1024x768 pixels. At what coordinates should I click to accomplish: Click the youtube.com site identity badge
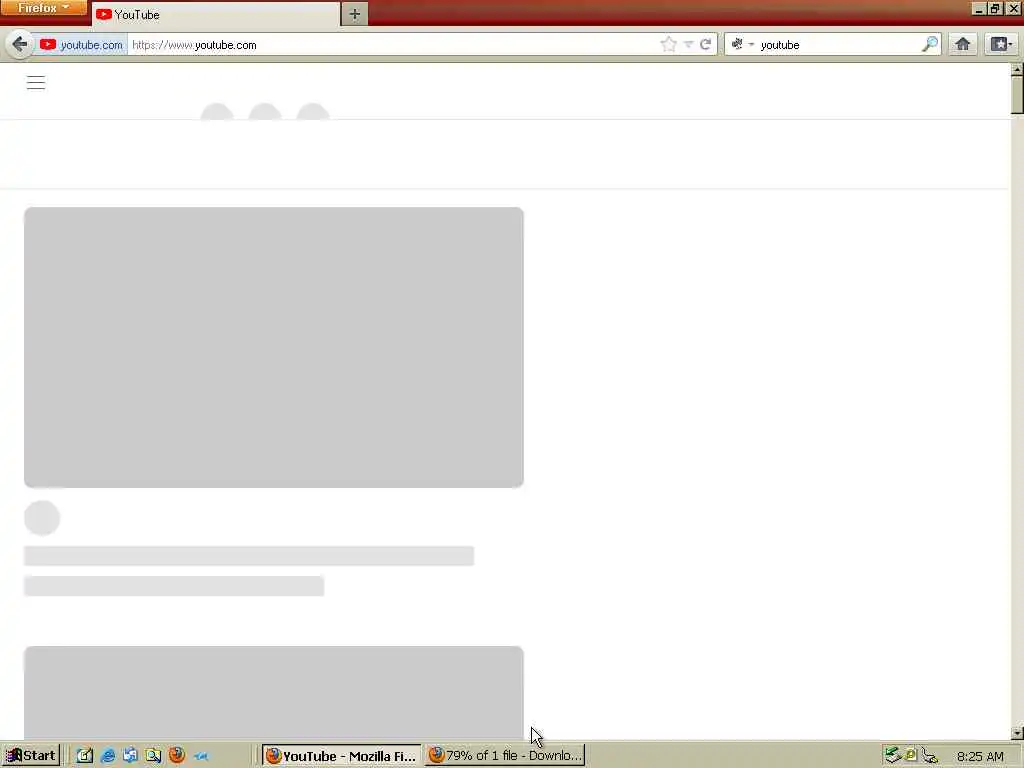pyautogui.click(x=81, y=45)
